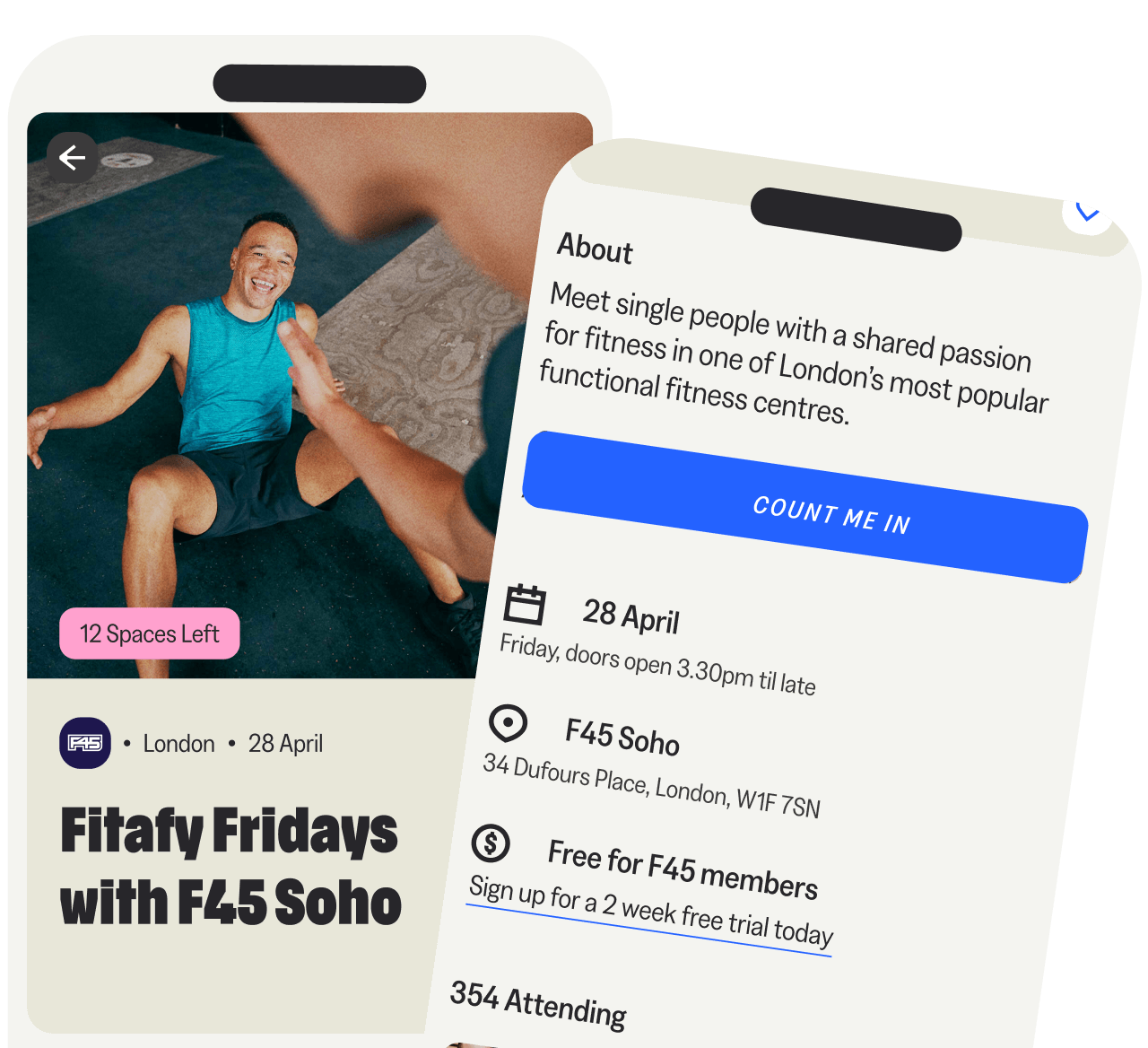Screen dimensions: 1148x1048
Task: Click the London label next to F45 logo
Action: [179, 744]
